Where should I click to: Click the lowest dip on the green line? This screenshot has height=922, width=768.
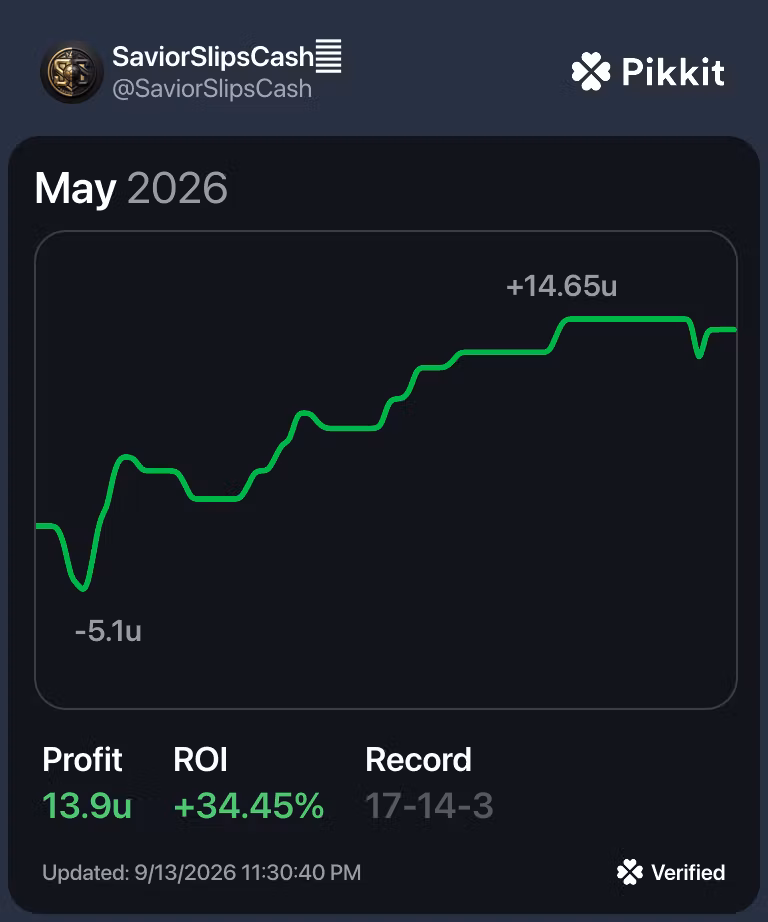tap(83, 588)
